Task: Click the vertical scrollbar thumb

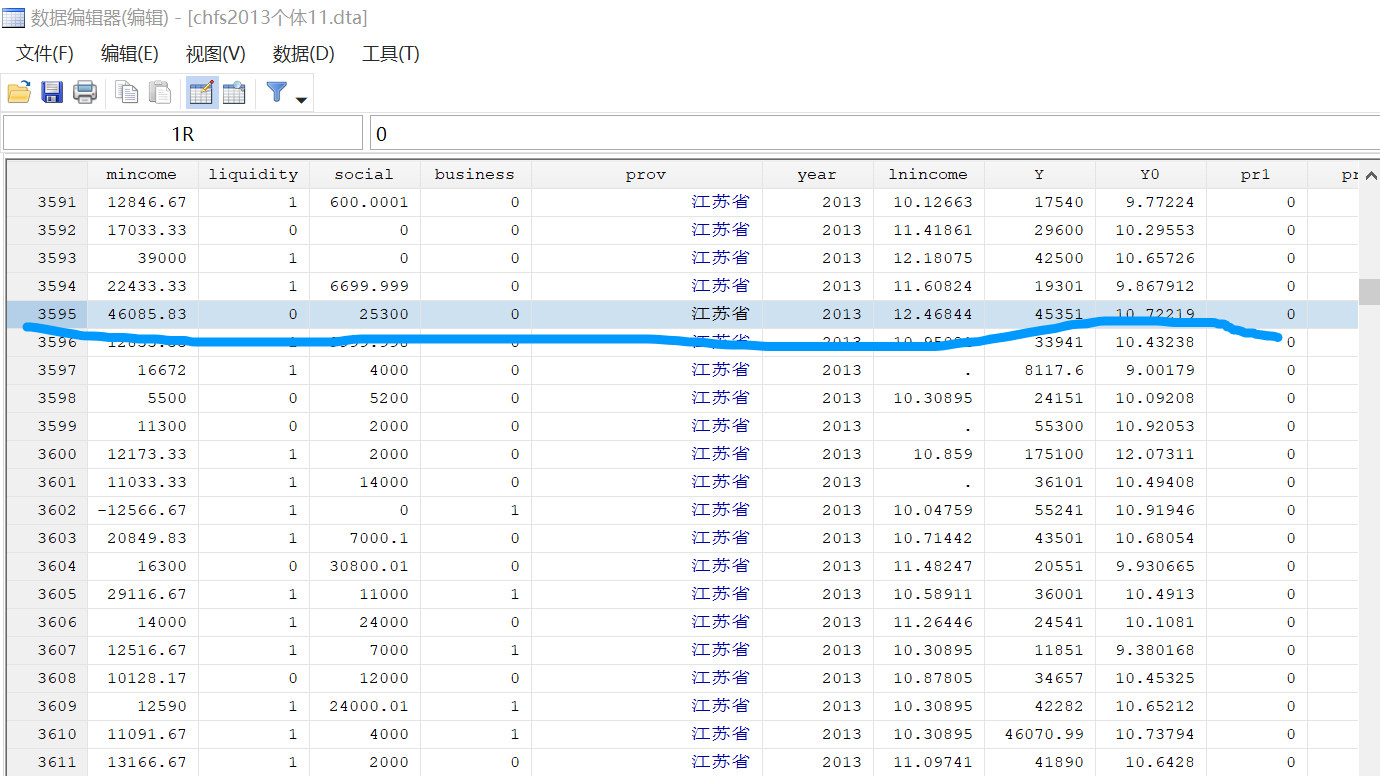Action: 1368,290
